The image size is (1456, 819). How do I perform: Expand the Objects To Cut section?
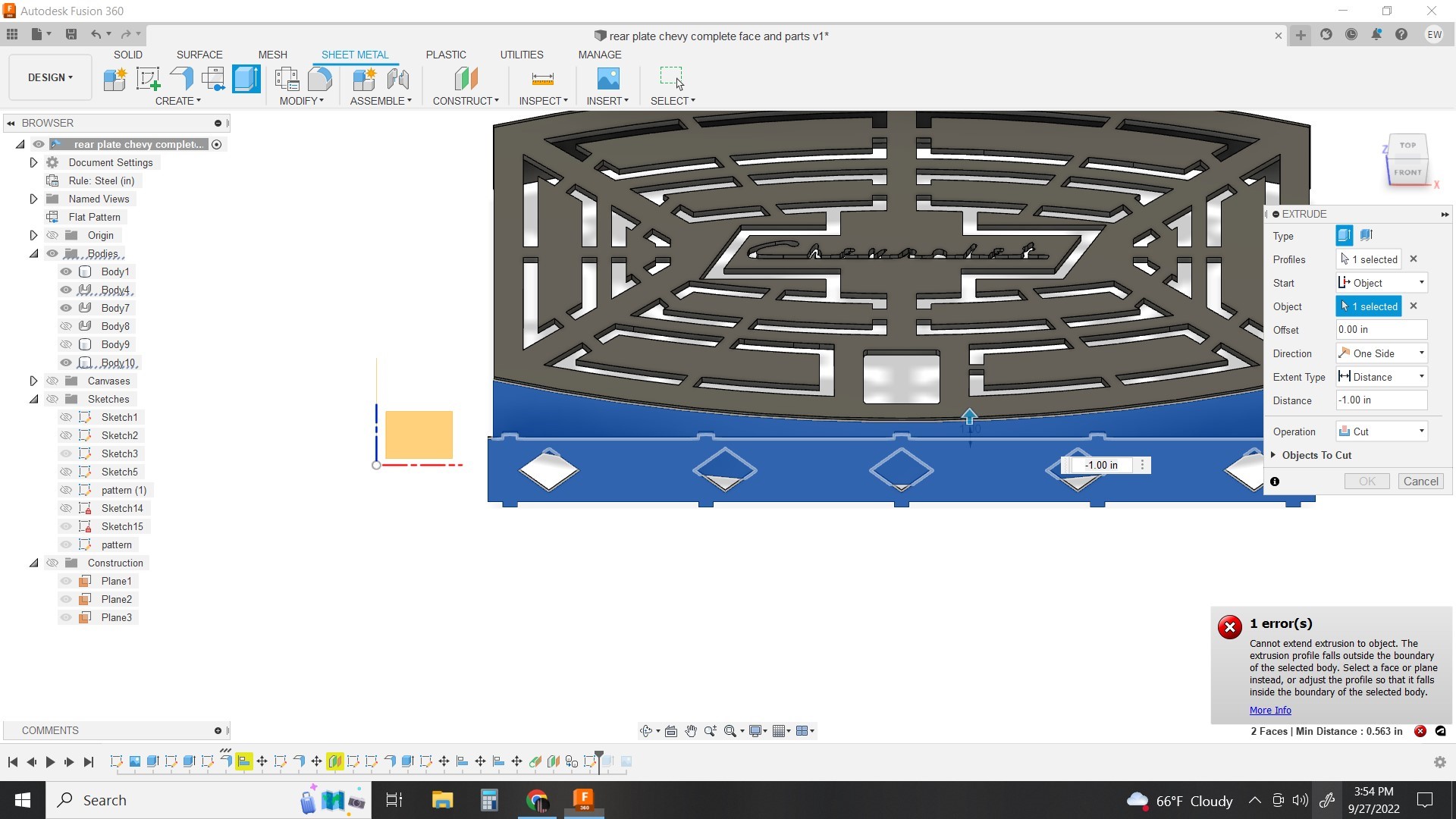(1273, 455)
